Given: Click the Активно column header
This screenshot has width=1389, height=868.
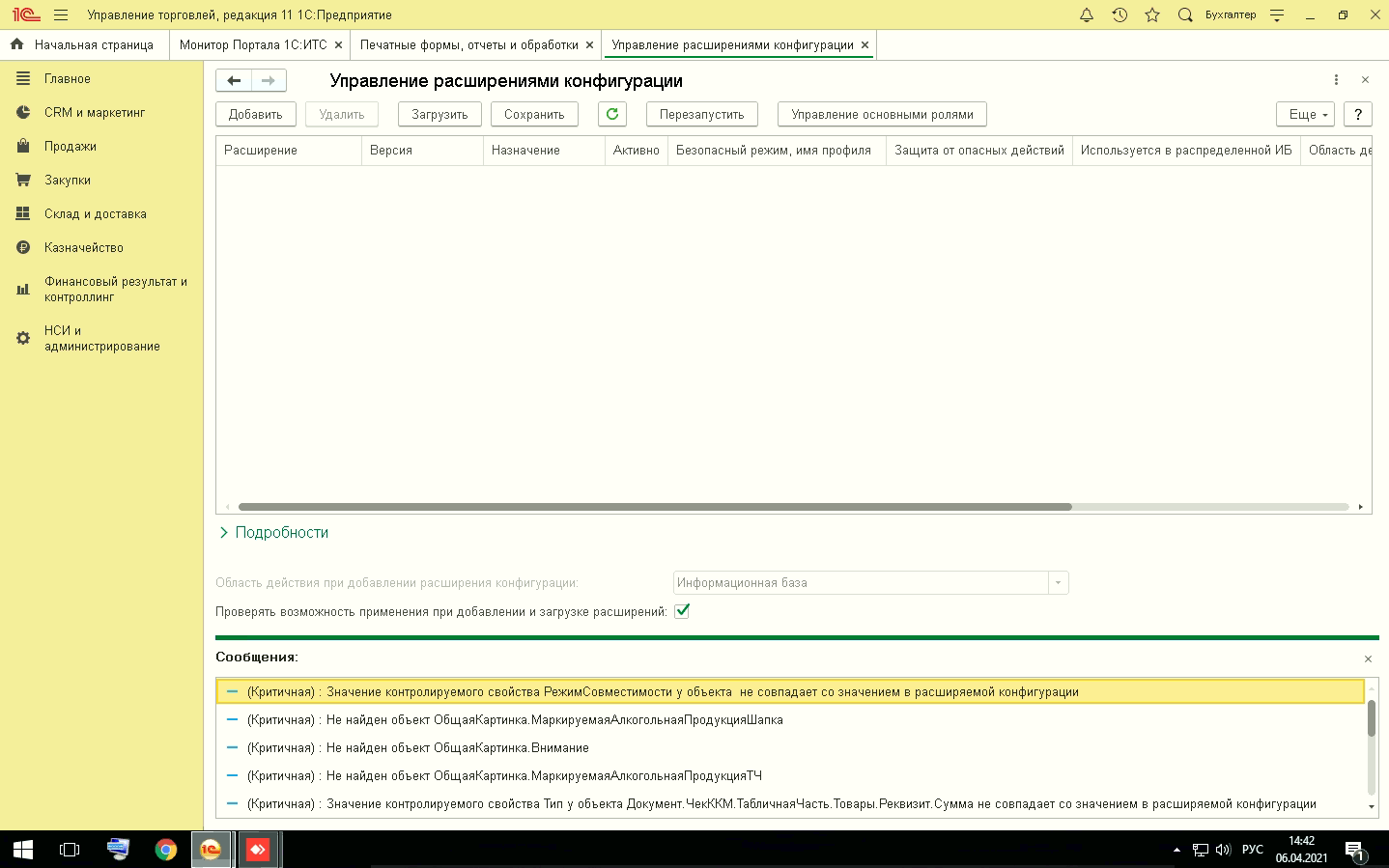Looking at the screenshot, I should click(636, 151).
